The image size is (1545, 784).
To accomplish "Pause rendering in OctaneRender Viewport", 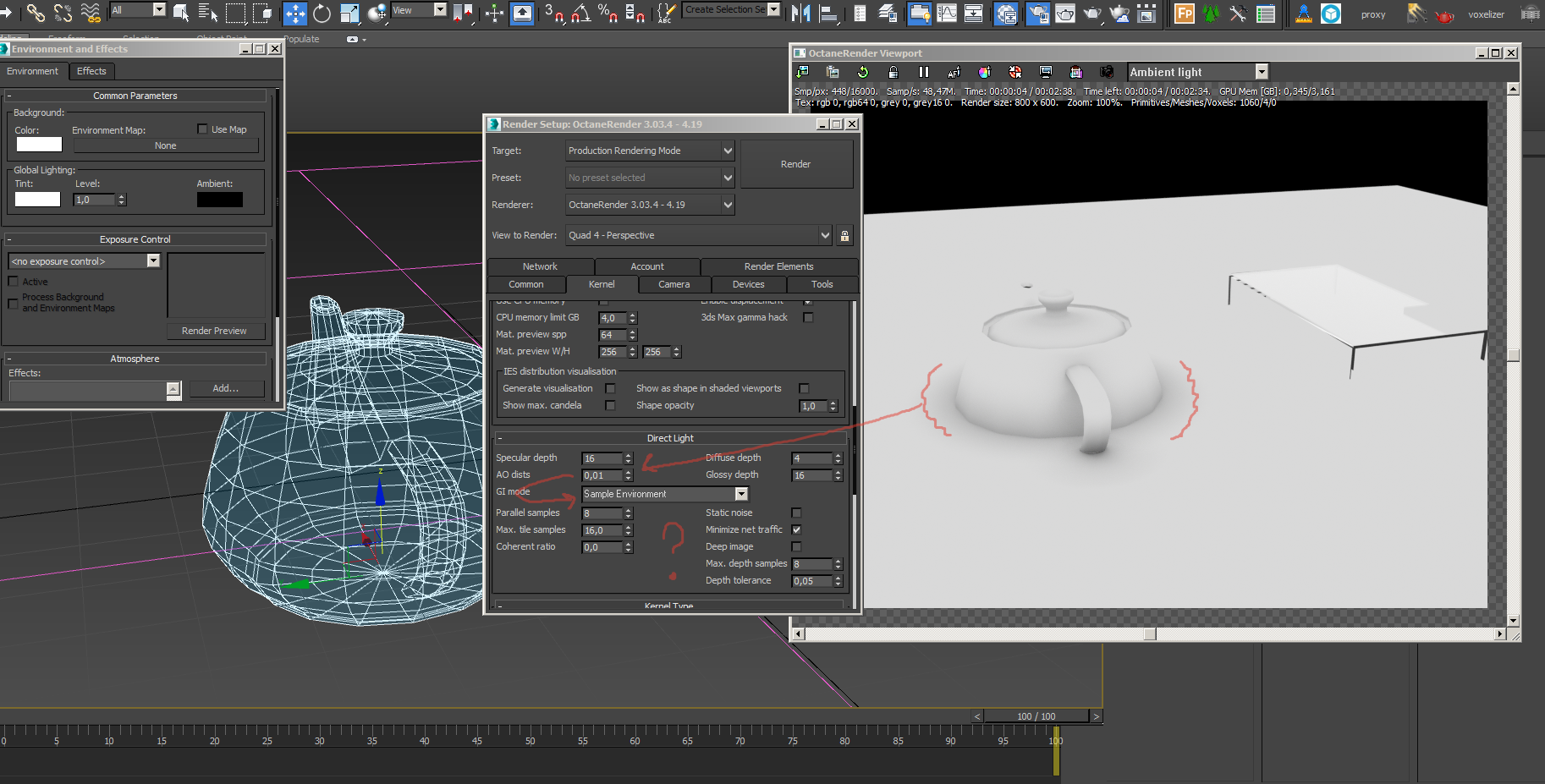I will (x=924, y=72).
